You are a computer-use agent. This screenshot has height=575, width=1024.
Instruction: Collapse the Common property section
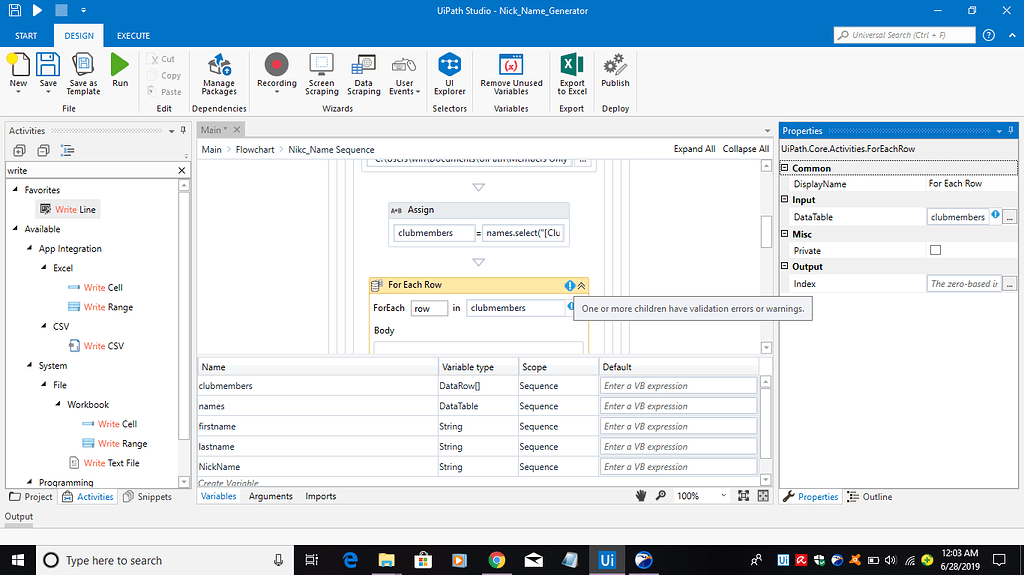[x=785, y=168]
